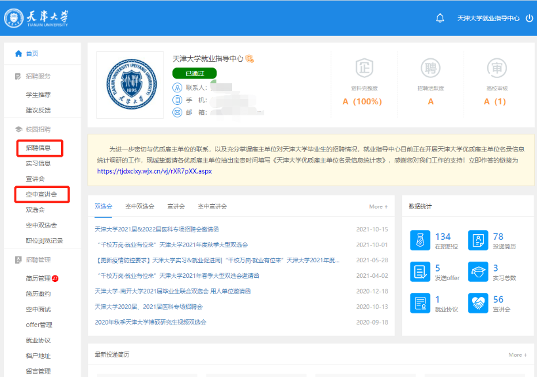Open the Tianjin University logo in header
This screenshot has width=537, height=377.
point(36,18)
